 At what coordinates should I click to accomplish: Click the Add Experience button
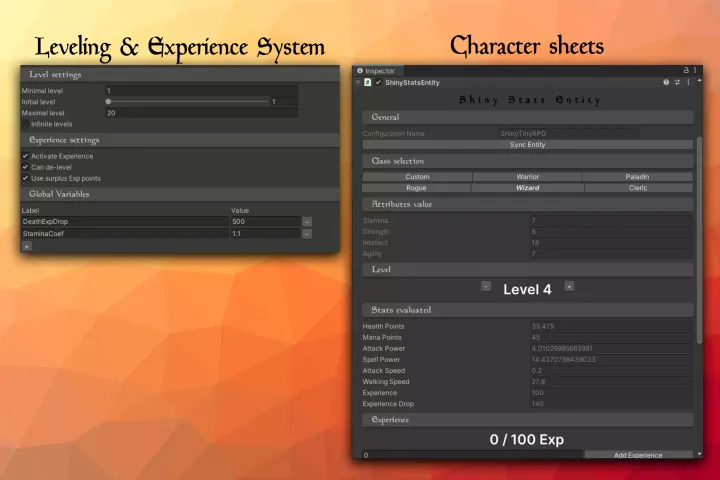coord(638,455)
